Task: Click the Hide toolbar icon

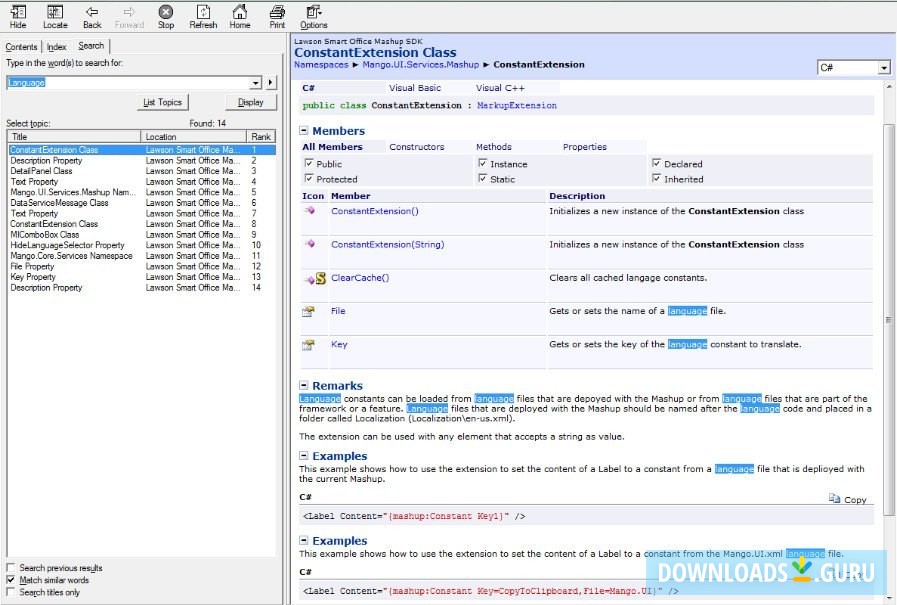Action: point(18,16)
